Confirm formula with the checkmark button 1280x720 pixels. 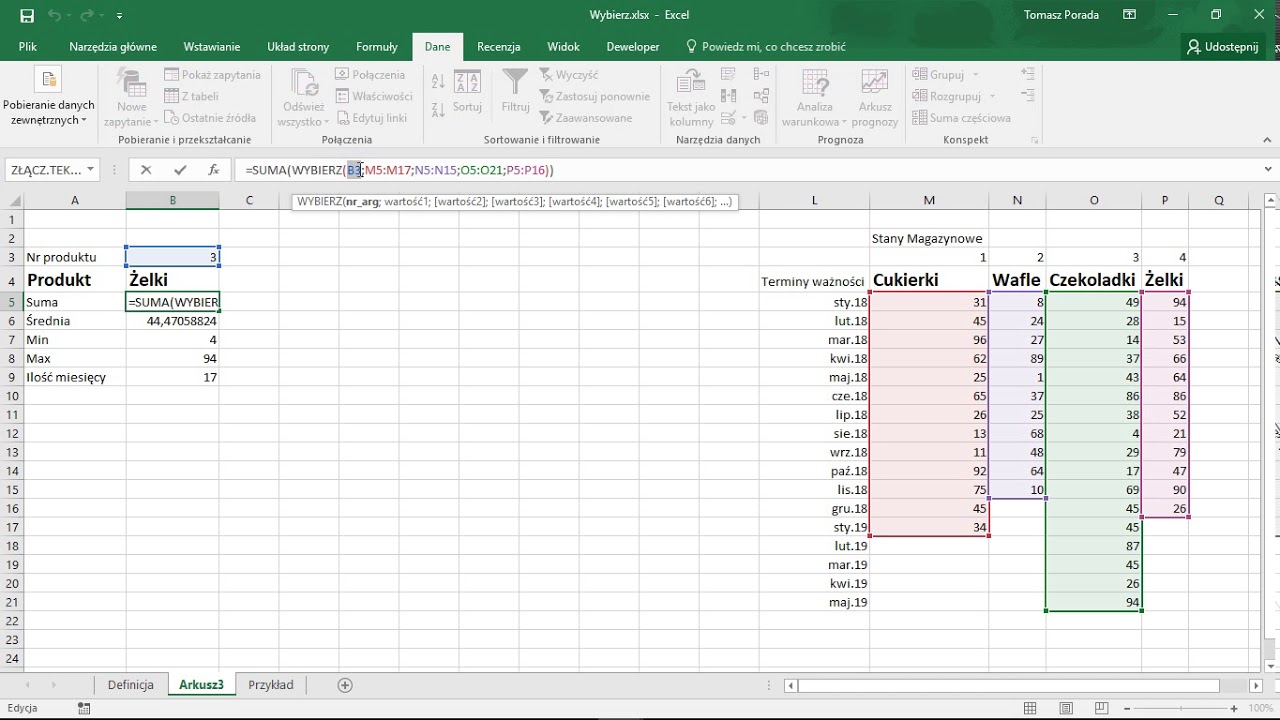(180, 170)
